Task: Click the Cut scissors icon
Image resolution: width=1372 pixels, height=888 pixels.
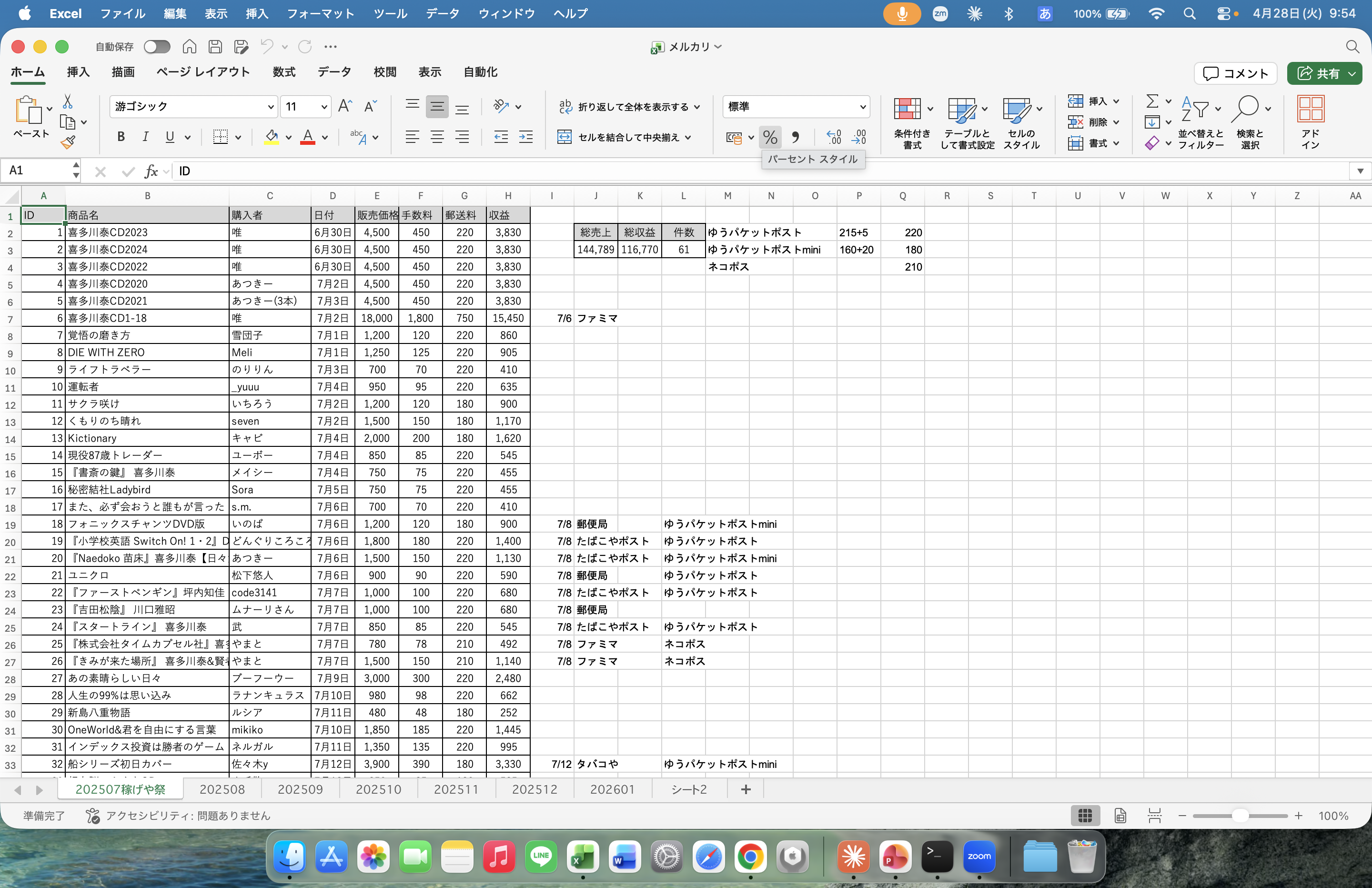Action: click(68, 101)
